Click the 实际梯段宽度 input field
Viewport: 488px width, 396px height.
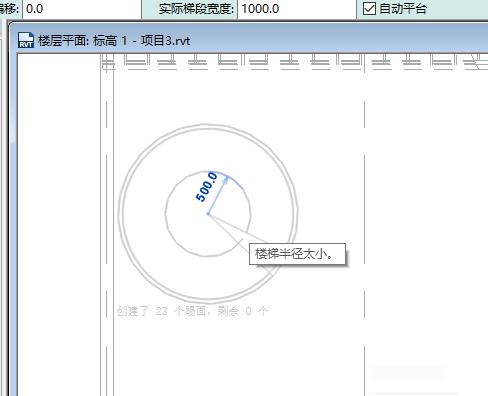pos(297,9)
